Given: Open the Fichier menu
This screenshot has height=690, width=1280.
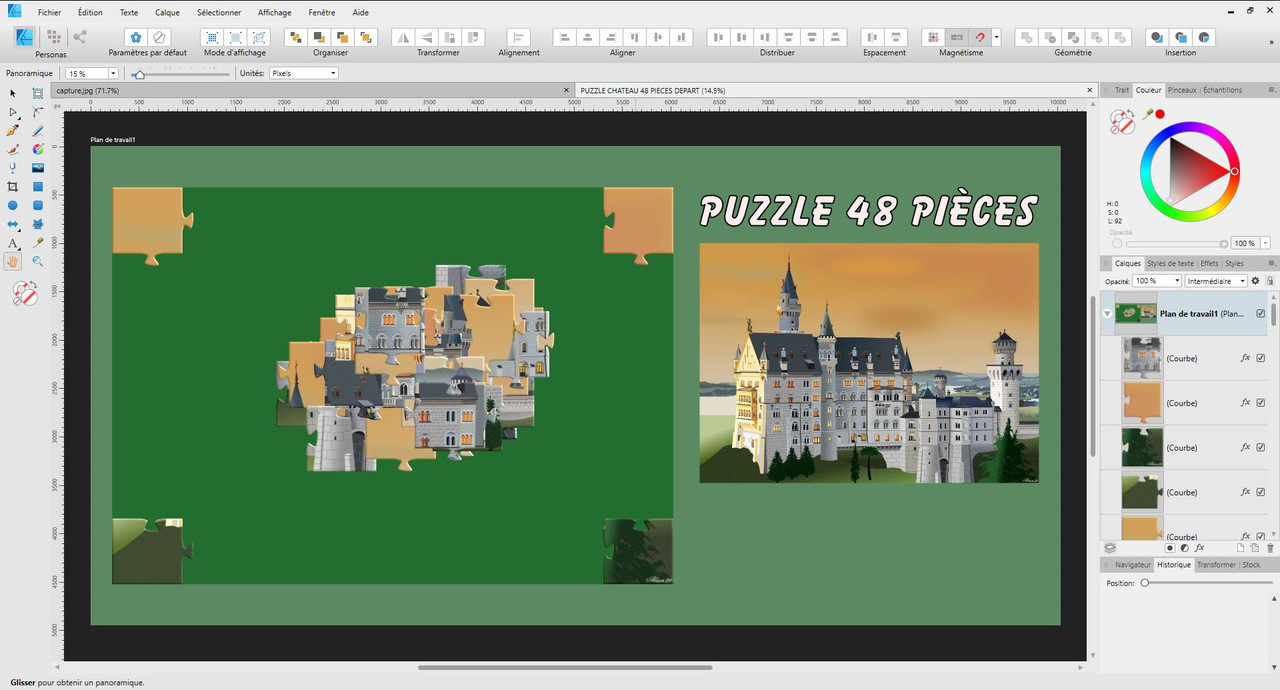Looking at the screenshot, I should [x=49, y=13].
